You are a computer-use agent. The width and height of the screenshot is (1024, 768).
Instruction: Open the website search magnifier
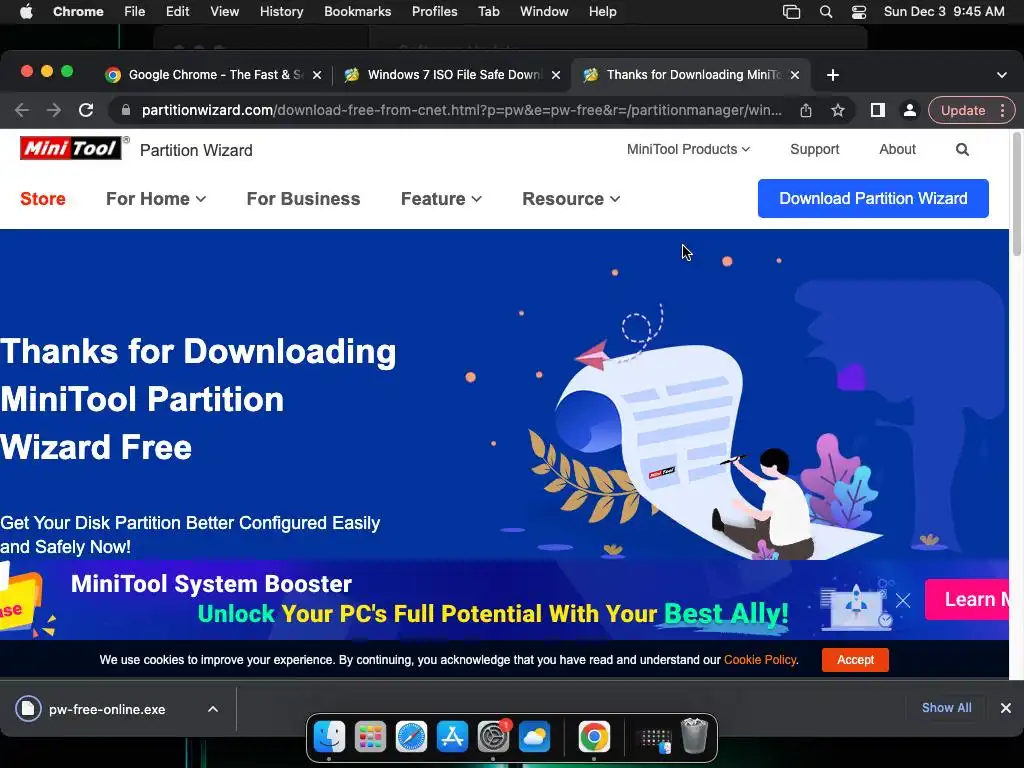962,150
